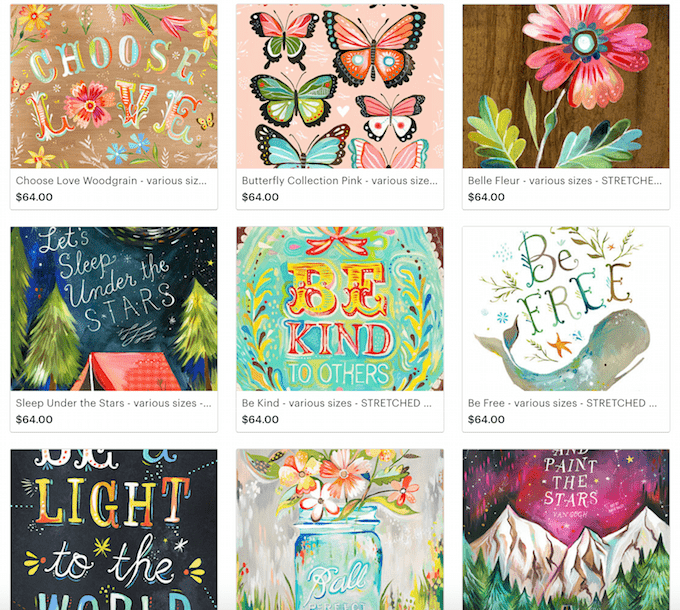
Task: Click the Be Kind listing title text
Action: tap(337, 403)
